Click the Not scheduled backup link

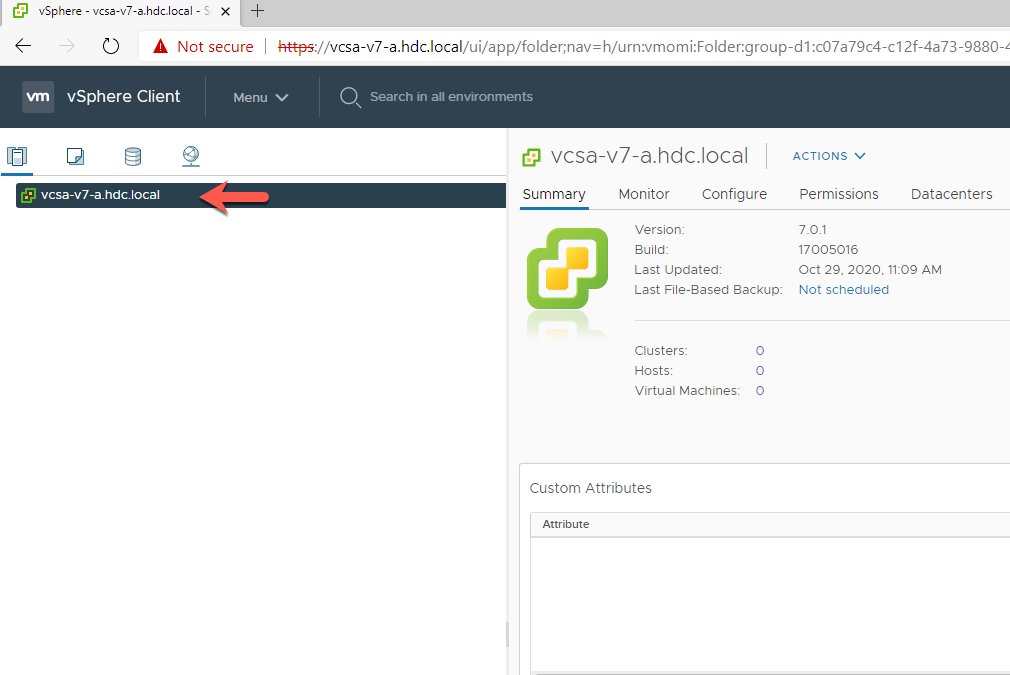click(x=843, y=290)
